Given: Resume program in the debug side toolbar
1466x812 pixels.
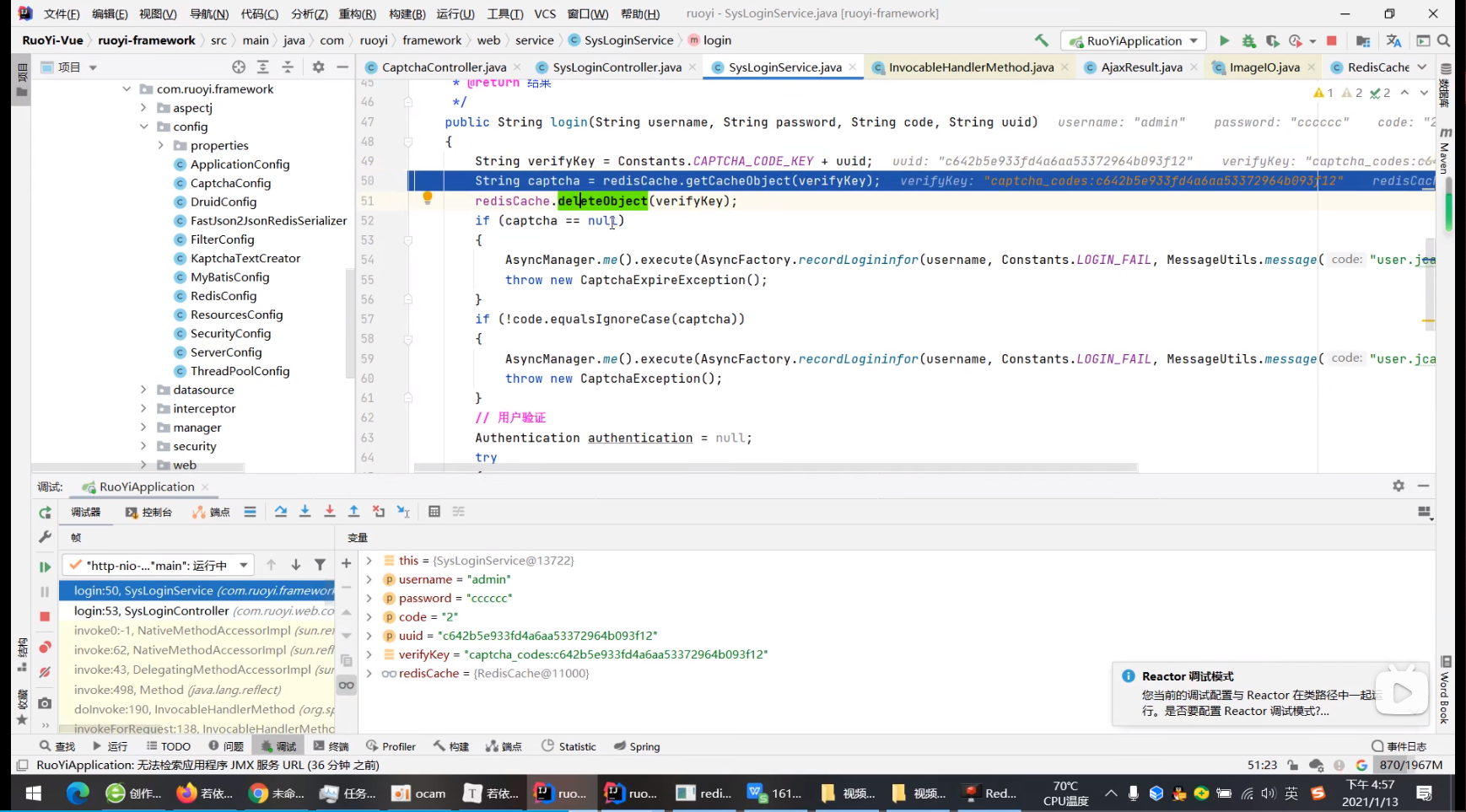Looking at the screenshot, I should point(45,567).
